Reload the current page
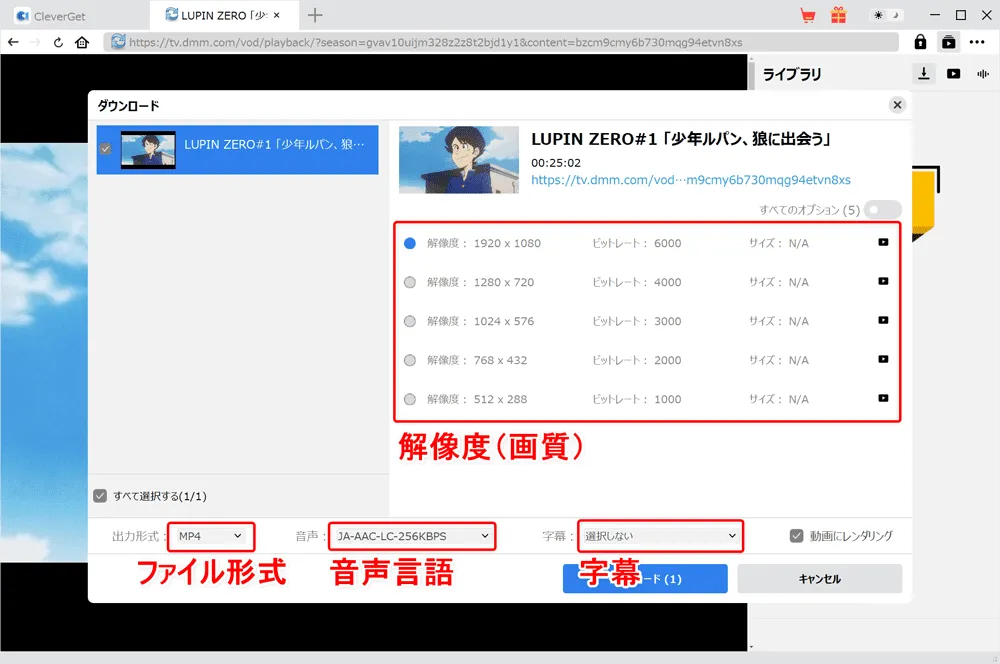The image size is (1000, 664). click(x=58, y=42)
